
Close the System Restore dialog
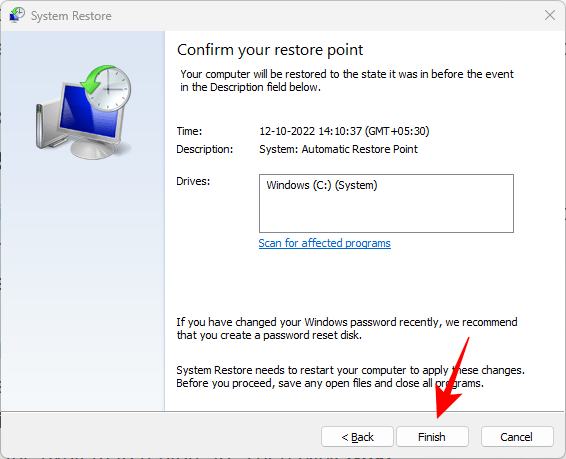coord(550,15)
